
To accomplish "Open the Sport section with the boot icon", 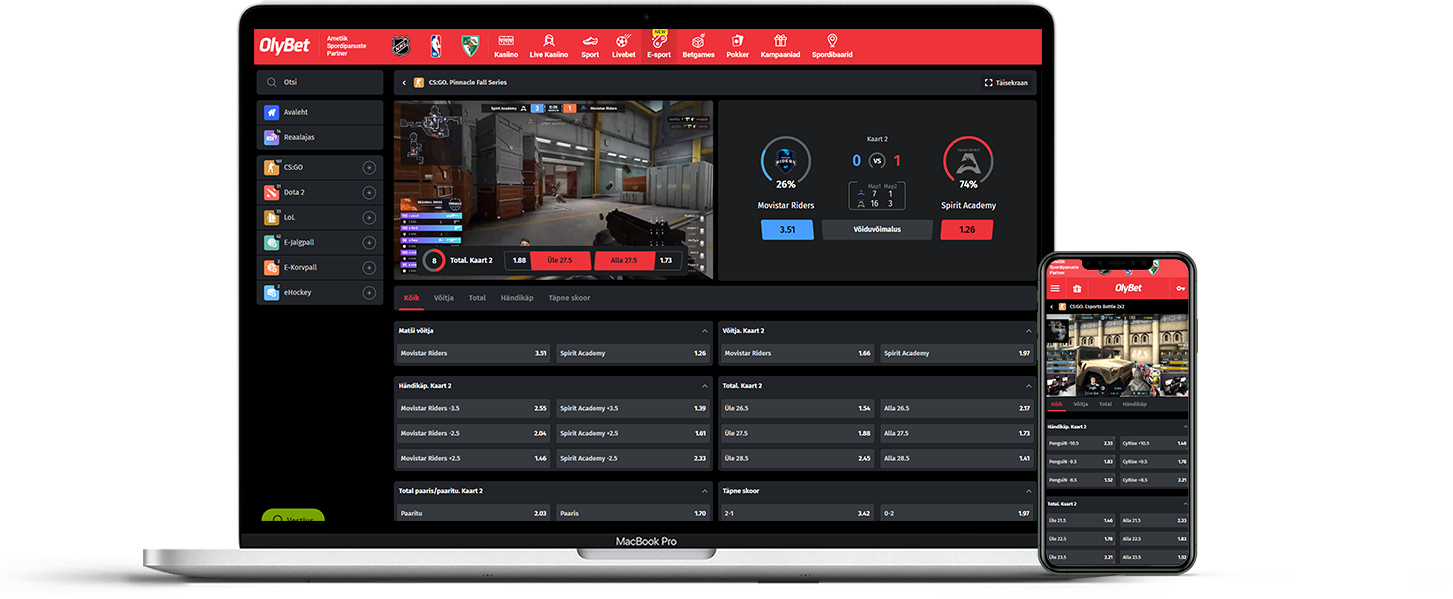I will coord(590,46).
